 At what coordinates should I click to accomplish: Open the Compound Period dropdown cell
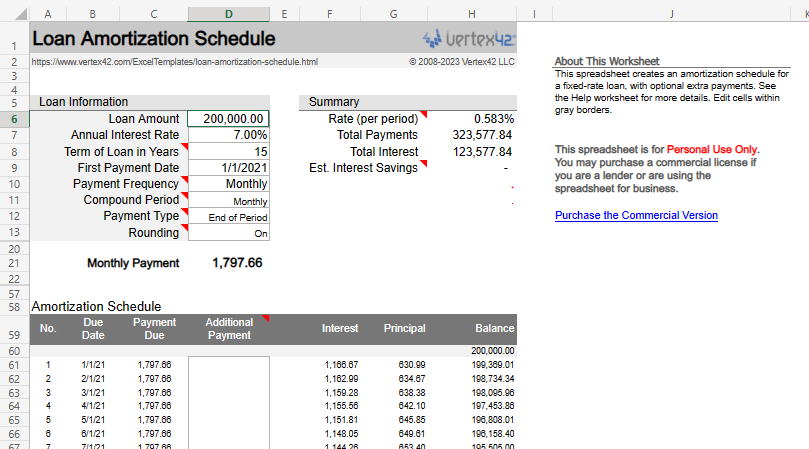point(228,200)
